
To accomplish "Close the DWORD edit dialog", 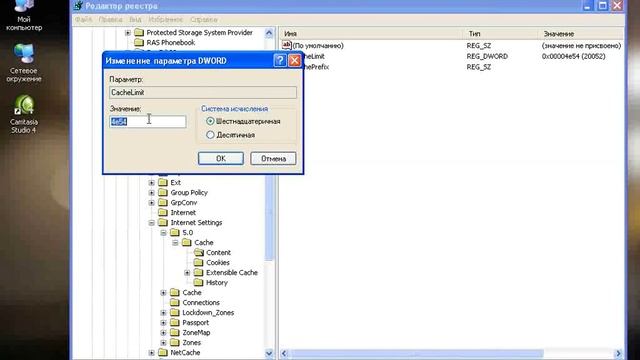I will coord(294,60).
